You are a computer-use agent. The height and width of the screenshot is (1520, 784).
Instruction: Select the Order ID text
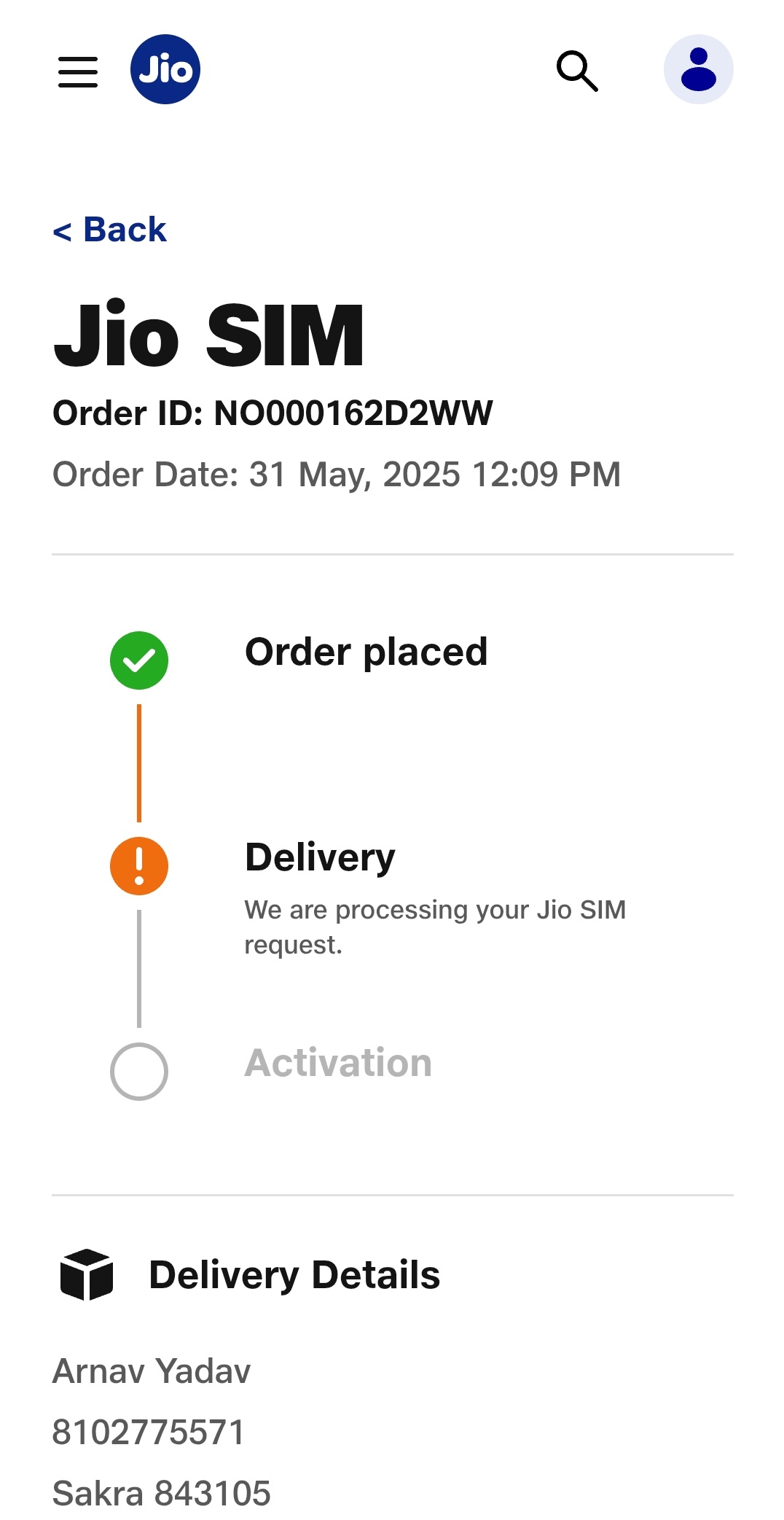(x=273, y=413)
